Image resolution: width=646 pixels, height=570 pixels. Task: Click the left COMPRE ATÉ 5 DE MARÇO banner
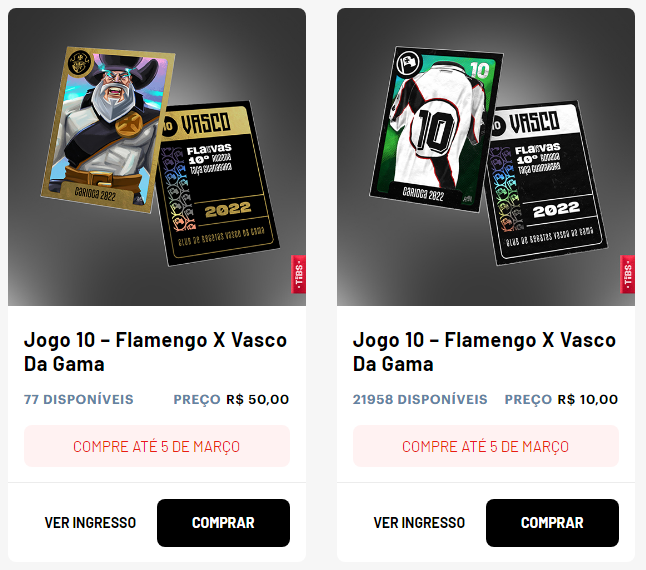coord(157,446)
